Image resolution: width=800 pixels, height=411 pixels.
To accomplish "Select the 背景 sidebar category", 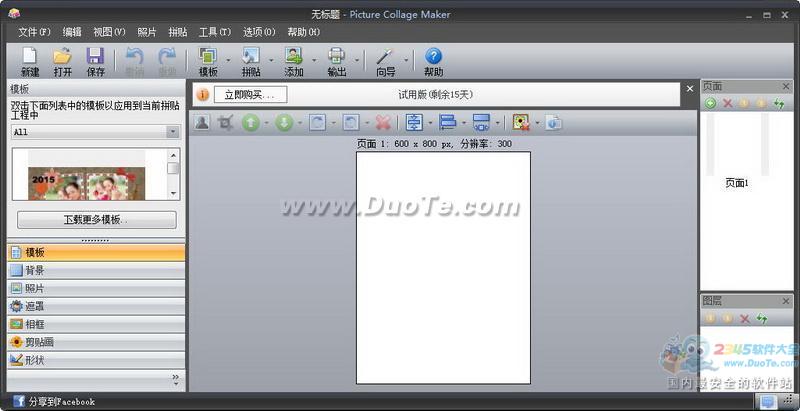I will coord(96,271).
